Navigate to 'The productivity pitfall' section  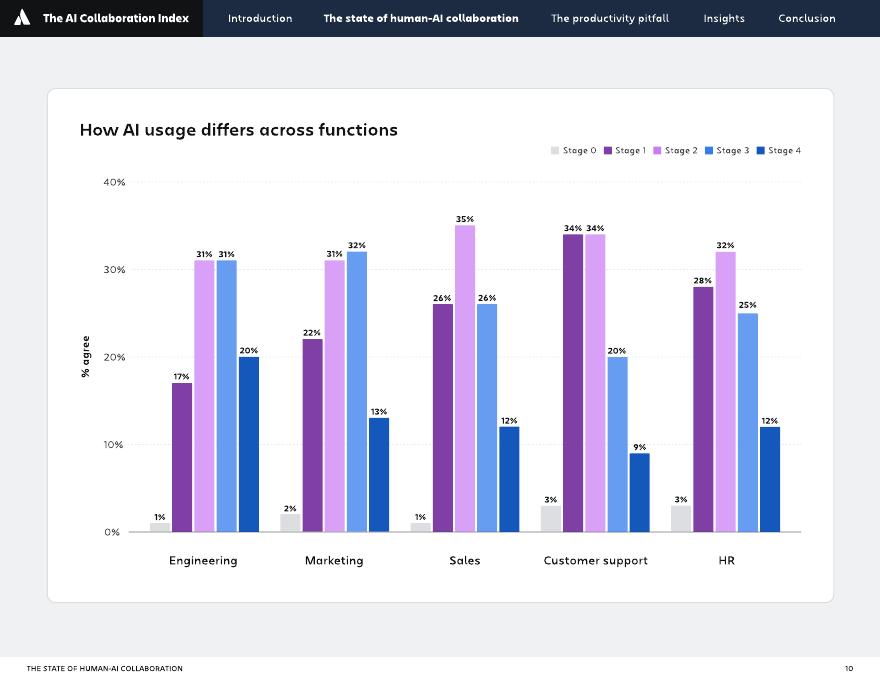pos(609,18)
